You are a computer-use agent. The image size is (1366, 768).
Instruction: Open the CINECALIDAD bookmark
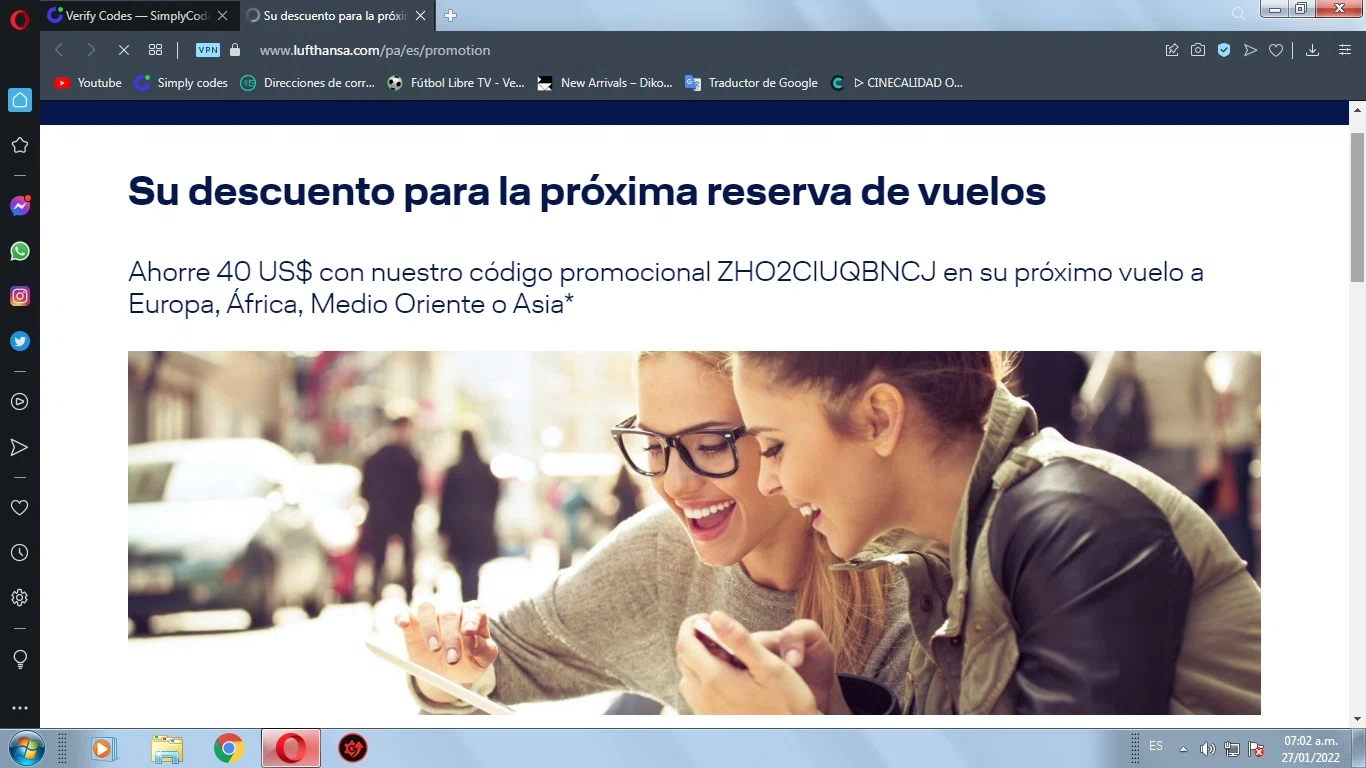897,83
